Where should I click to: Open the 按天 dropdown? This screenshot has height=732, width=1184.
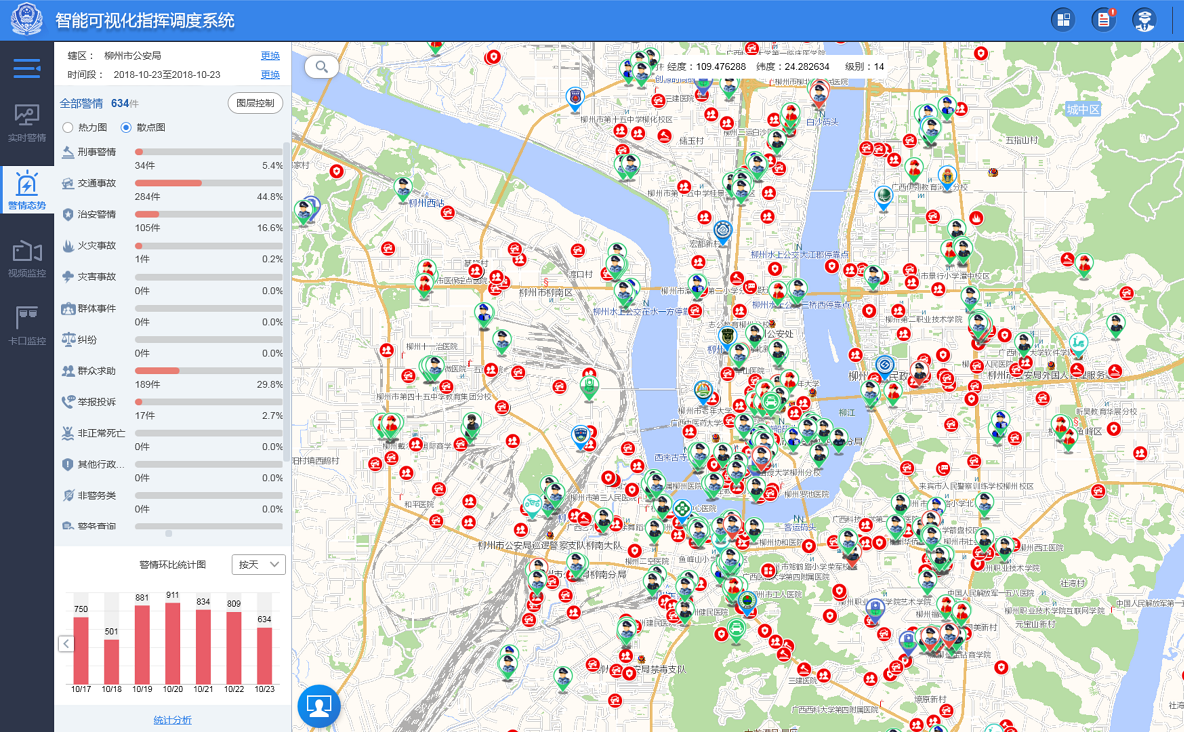pyautogui.click(x=258, y=564)
